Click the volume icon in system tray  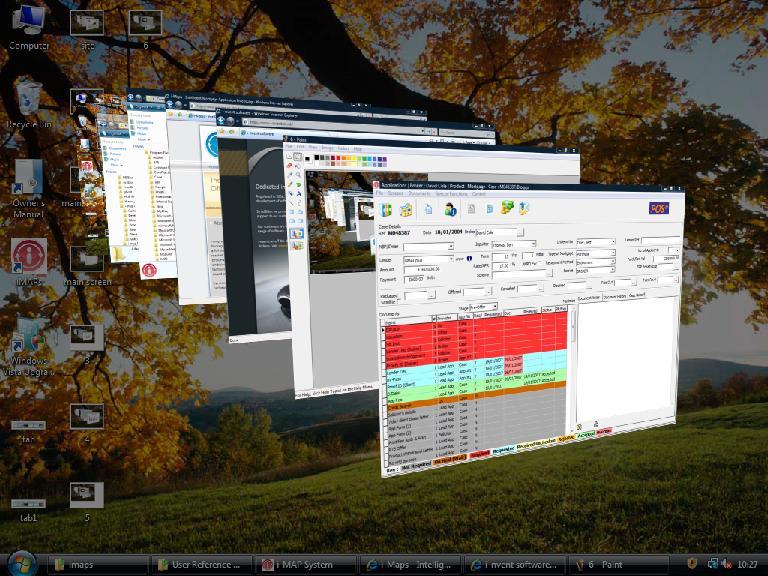[x=726, y=564]
